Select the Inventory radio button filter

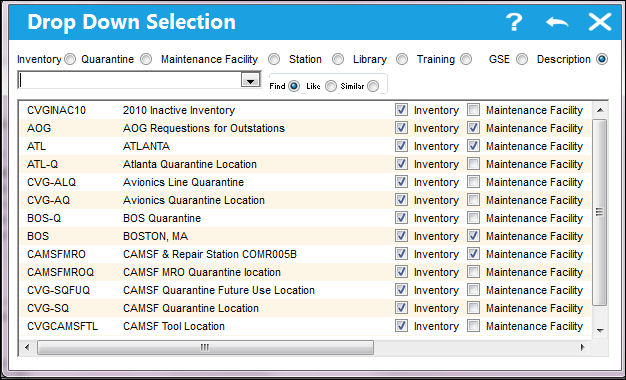click(x=70, y=59)
